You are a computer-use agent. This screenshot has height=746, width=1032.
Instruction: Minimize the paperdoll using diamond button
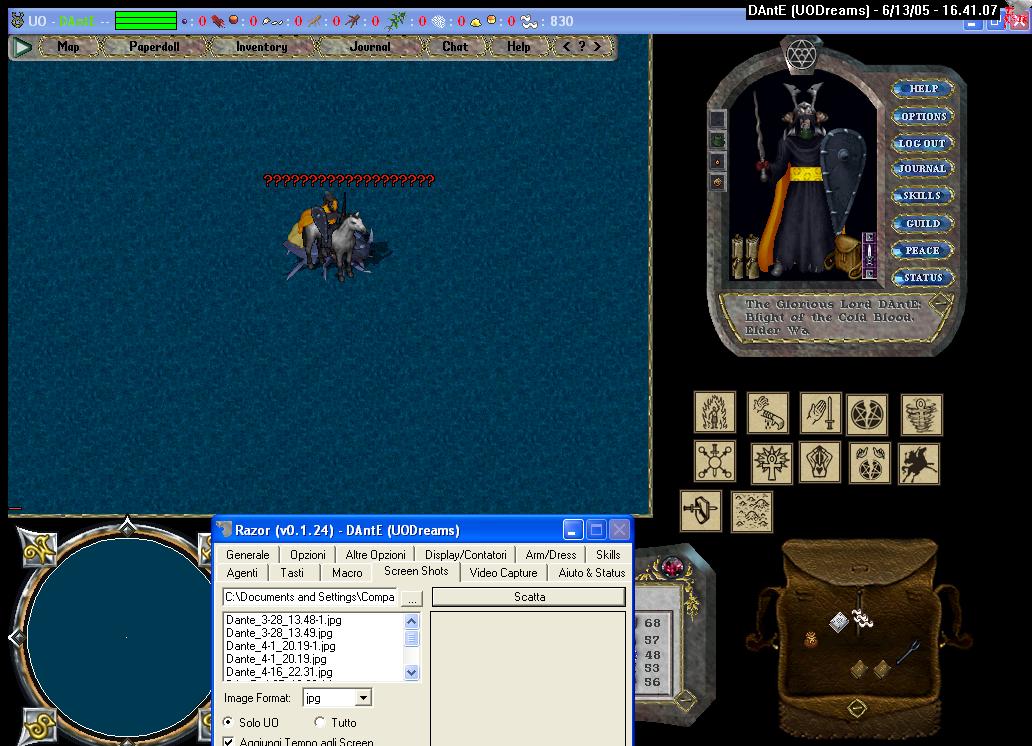(x=940, y=304)
